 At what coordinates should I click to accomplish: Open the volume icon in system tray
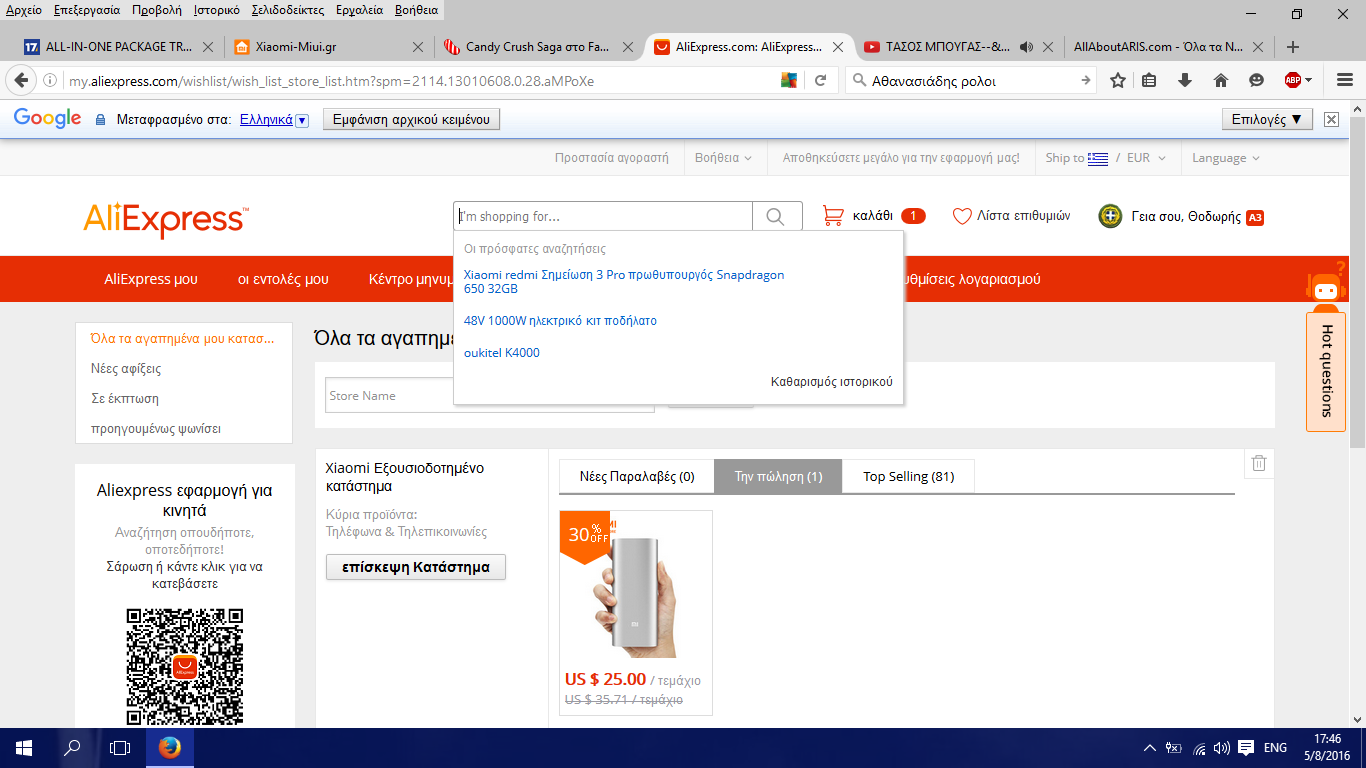(1221, 747)
